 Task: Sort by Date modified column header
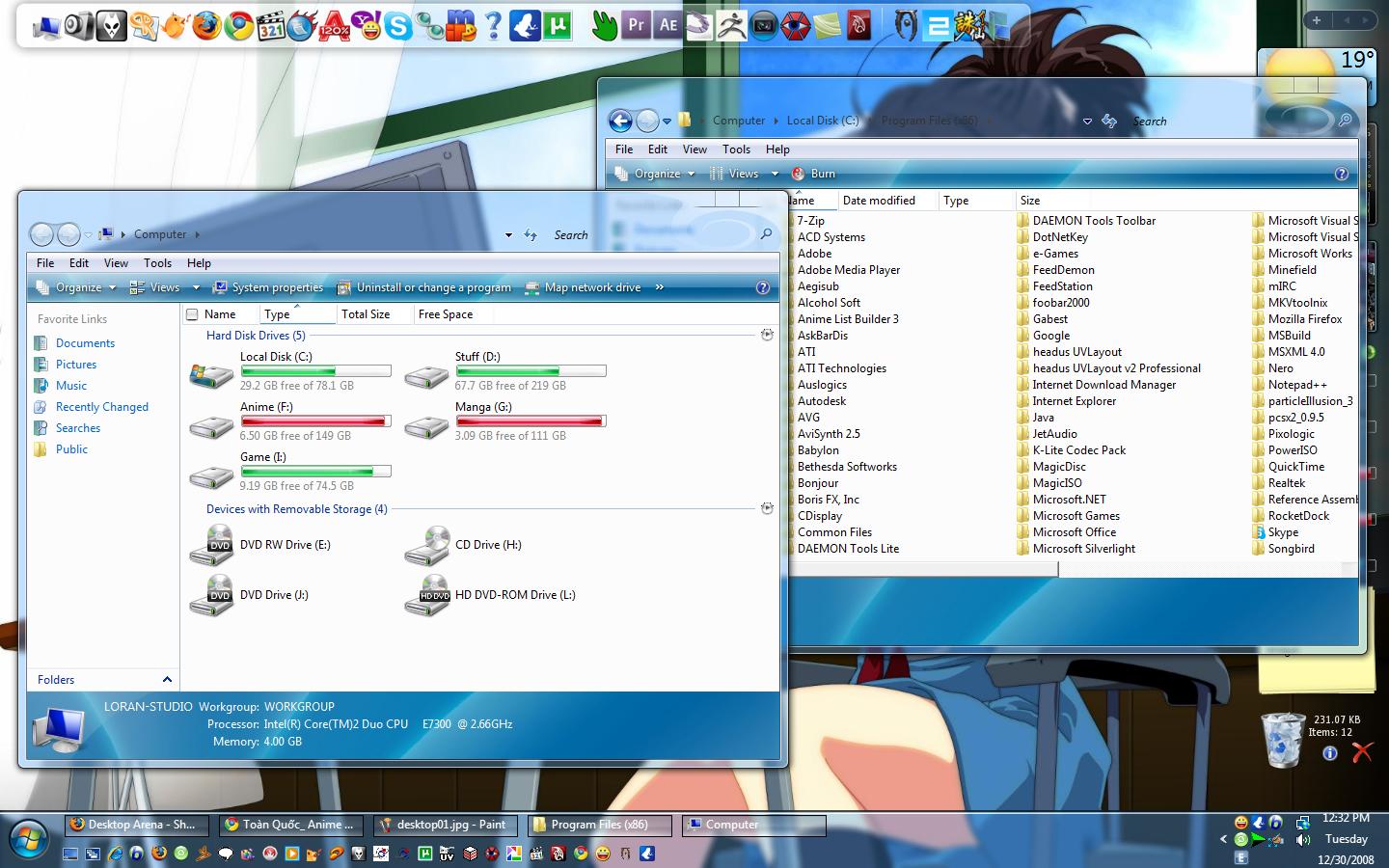pyautogui.click(x=879, y=201)
